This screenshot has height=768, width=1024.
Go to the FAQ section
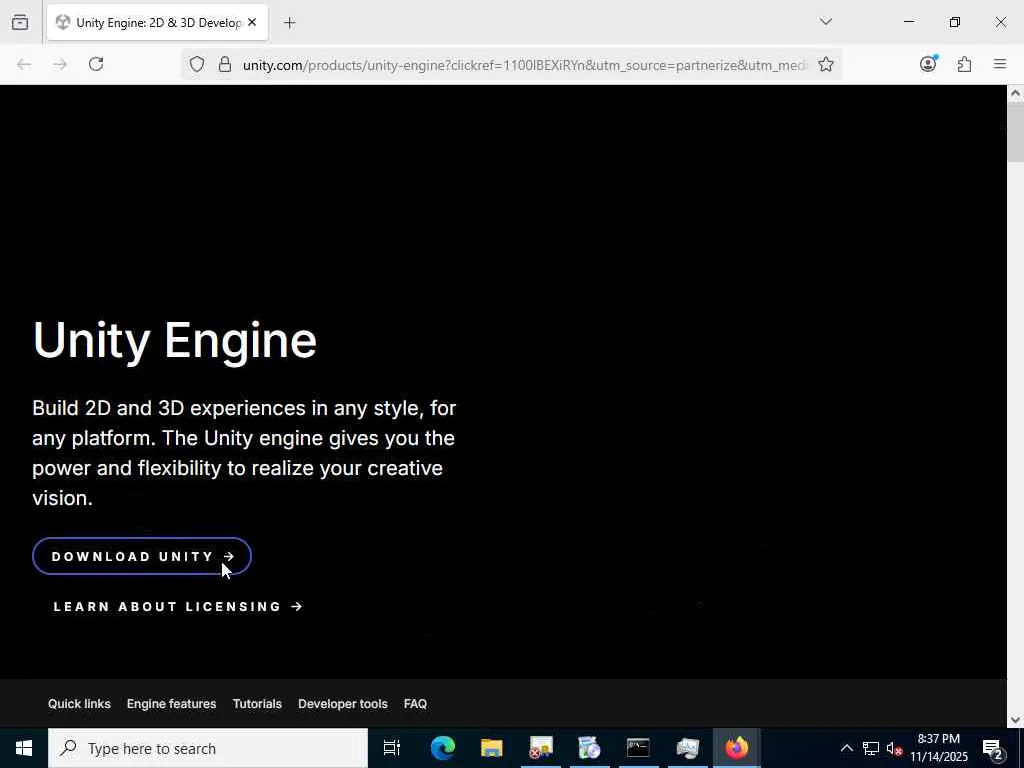[415, 704]
